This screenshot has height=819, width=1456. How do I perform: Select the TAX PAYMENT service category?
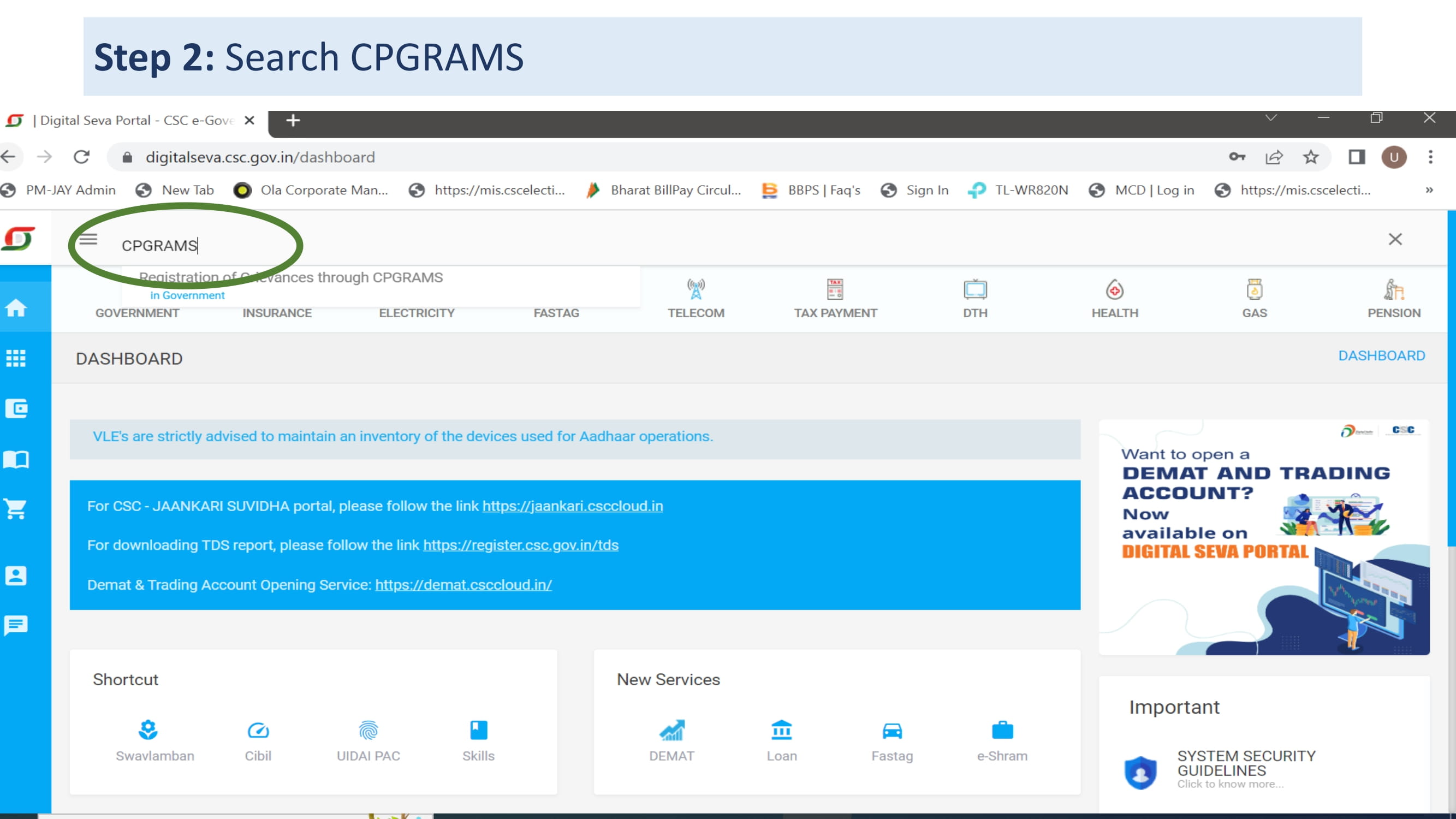[x=835, y=299]
